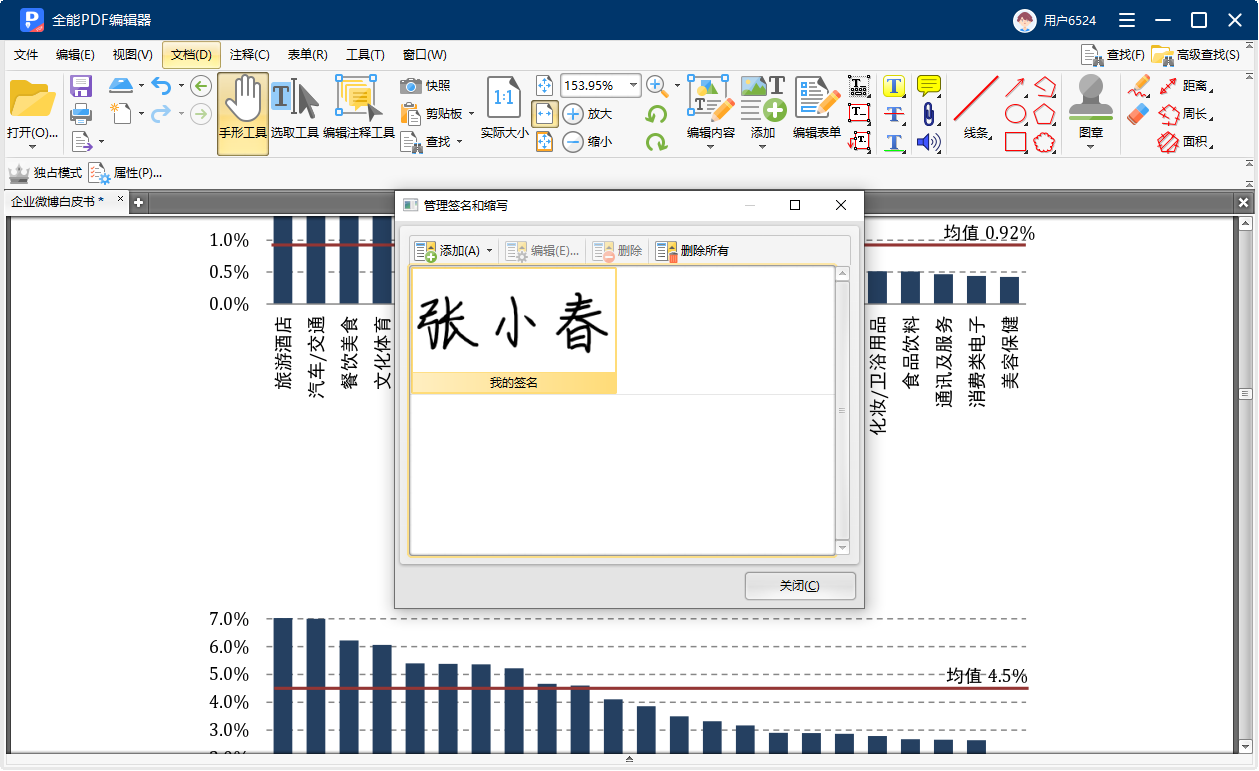Select the 张小春 signature thumbnail
The width and height of the screenshot is (1259, 771).
click(513, 330)
